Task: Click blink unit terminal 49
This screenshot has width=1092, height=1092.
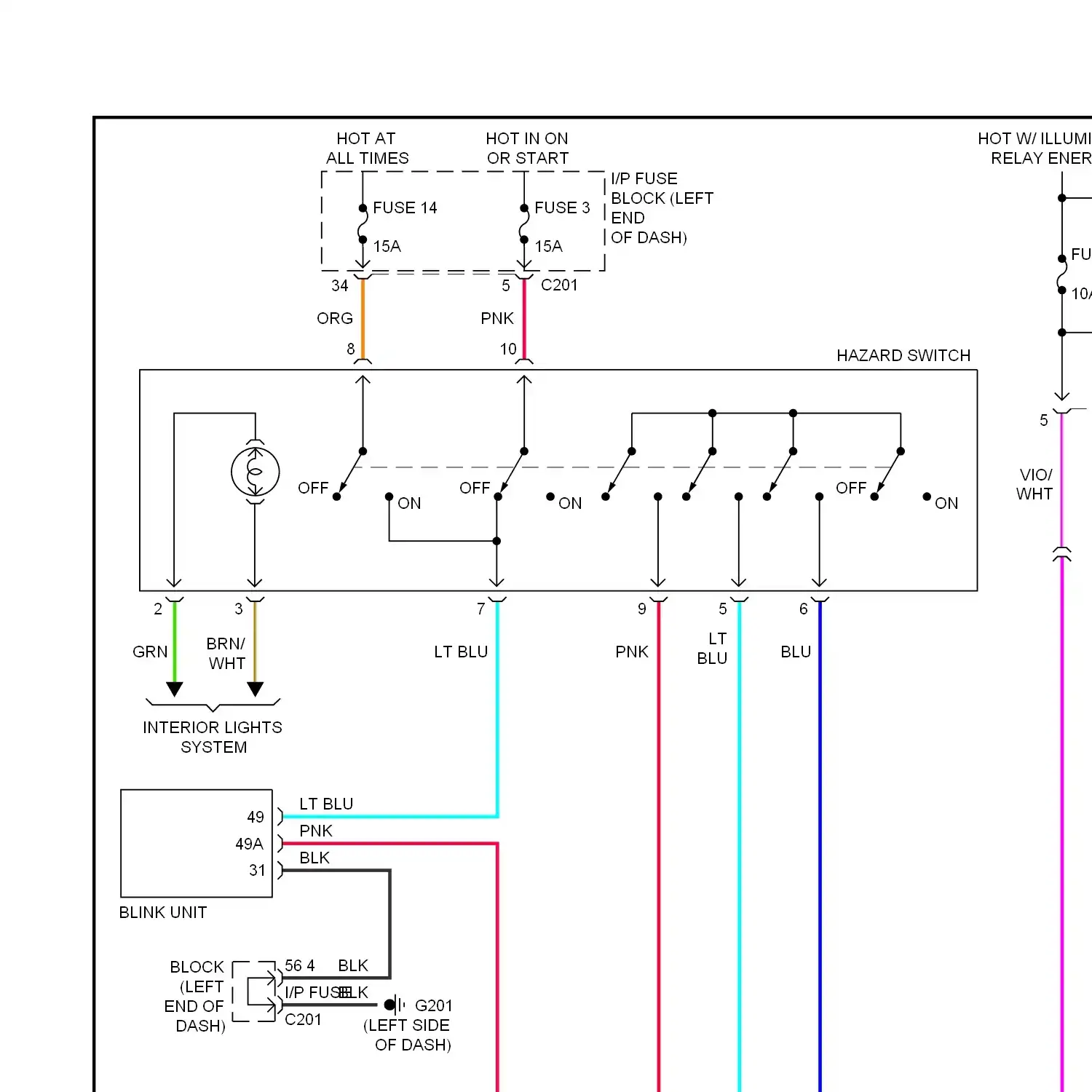Action: pyautogui.click(x=256, y=817)
